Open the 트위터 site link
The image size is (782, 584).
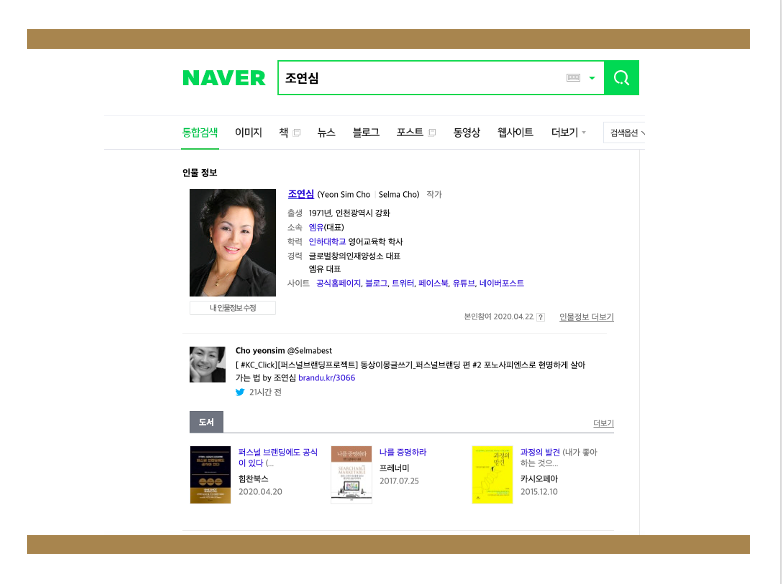403,283
